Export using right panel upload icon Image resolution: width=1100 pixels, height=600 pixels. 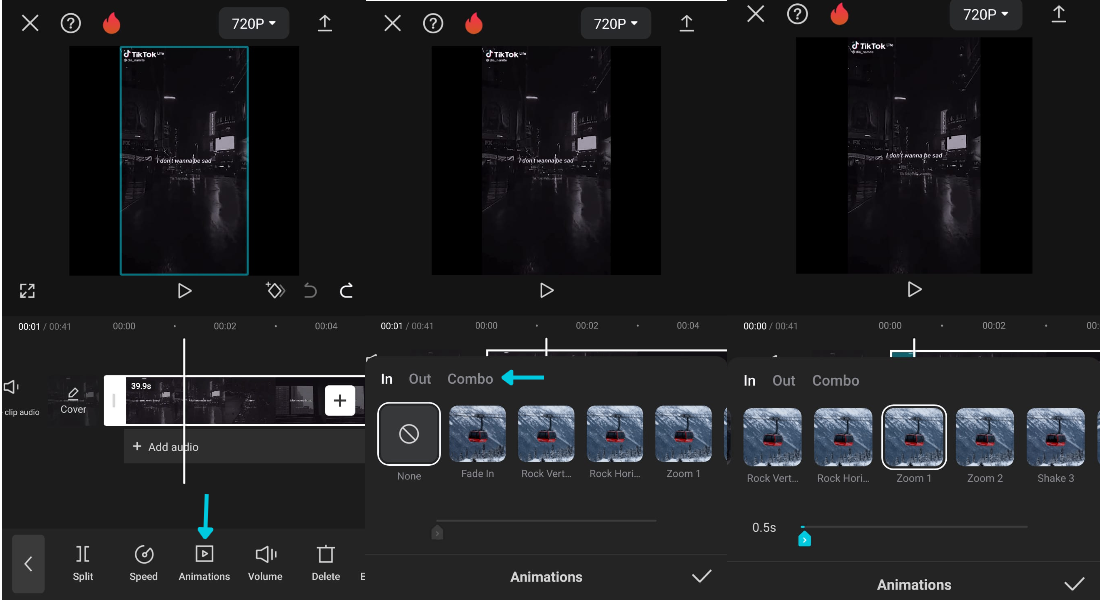1059,14
